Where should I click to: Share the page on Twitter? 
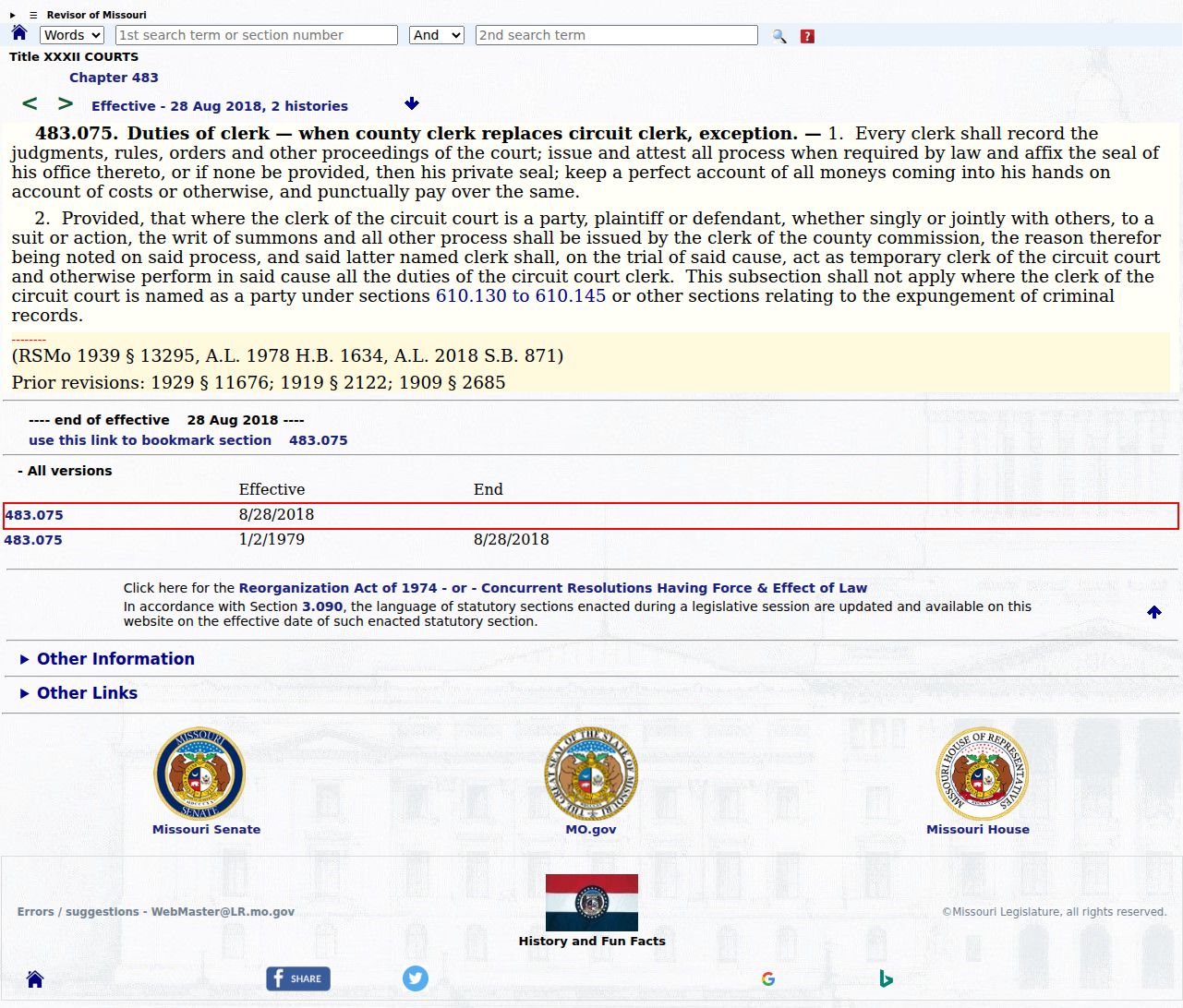pyautogui.click(x=416, y=978)
